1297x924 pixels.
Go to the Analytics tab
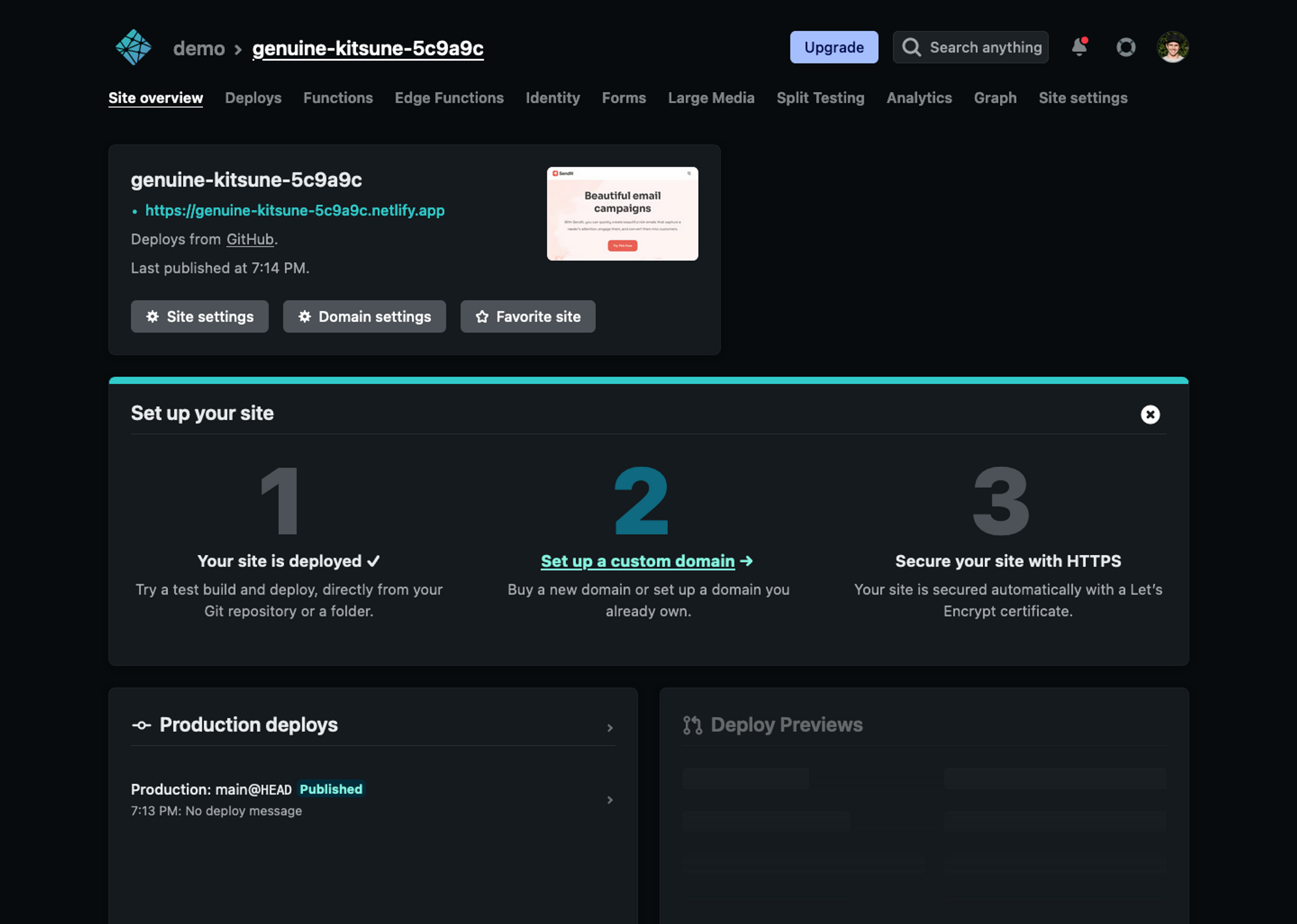click(x=919, y=98)
